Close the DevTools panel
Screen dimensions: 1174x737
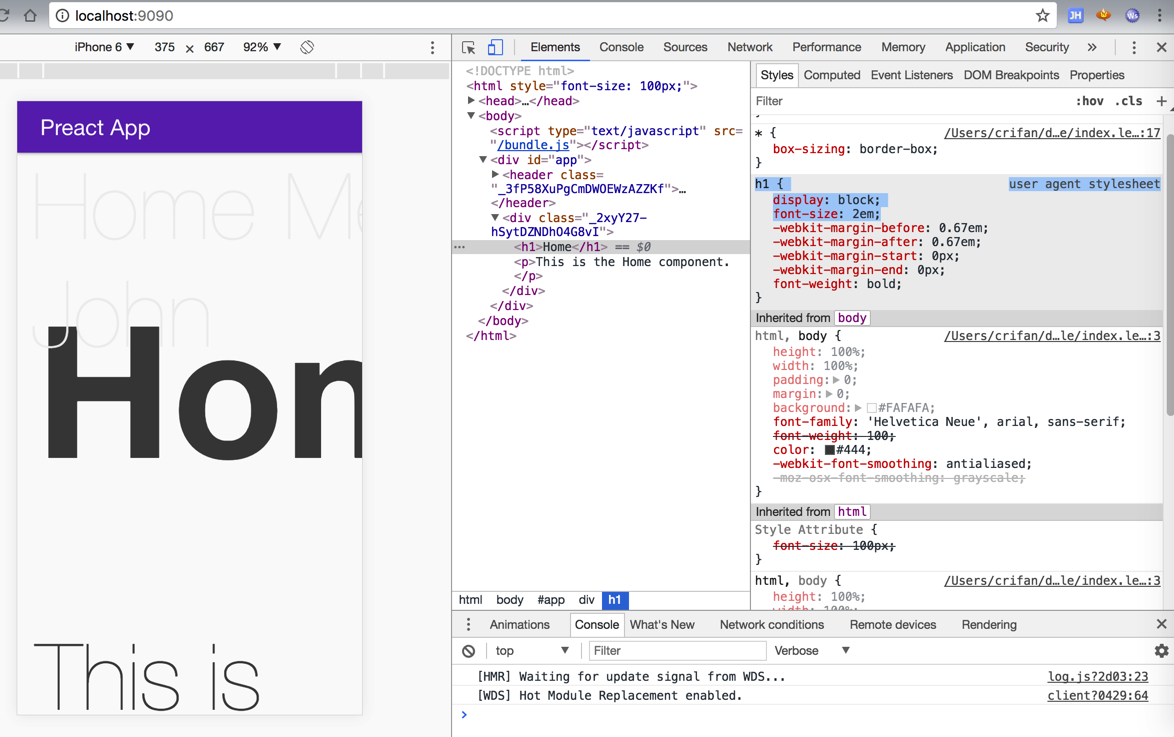(1161, 47)
